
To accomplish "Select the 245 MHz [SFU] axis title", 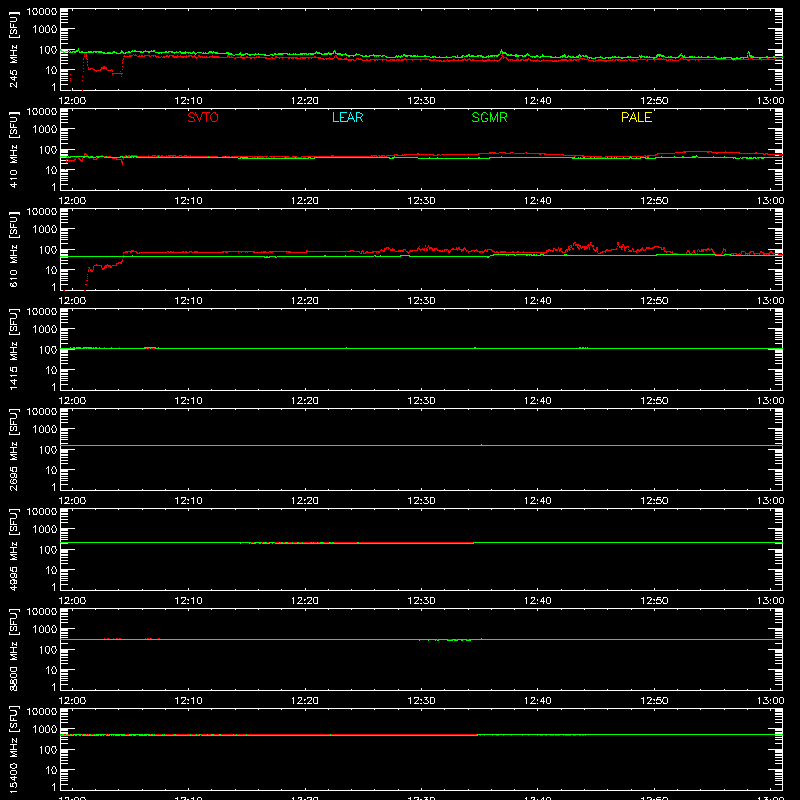I will point(14,49).
